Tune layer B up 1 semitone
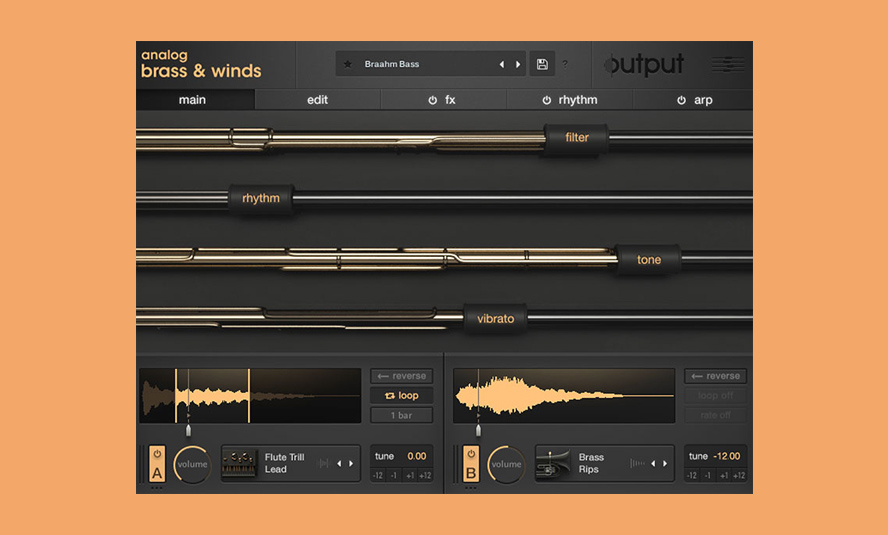The height and width of the screenshot is (535, 888). point(723,476)
